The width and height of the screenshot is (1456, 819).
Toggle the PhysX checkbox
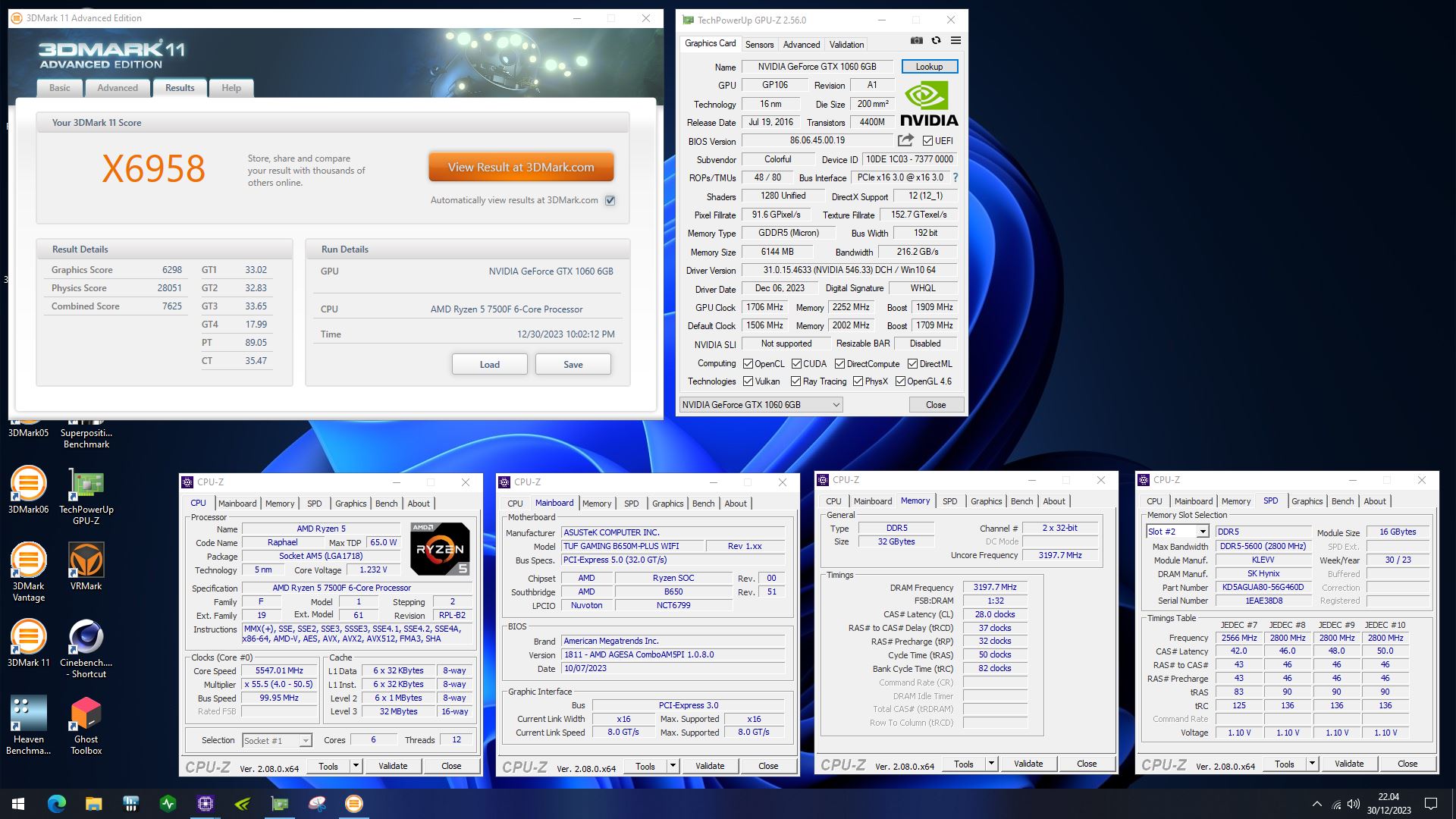pyautogui.click(x=858, y=381)
